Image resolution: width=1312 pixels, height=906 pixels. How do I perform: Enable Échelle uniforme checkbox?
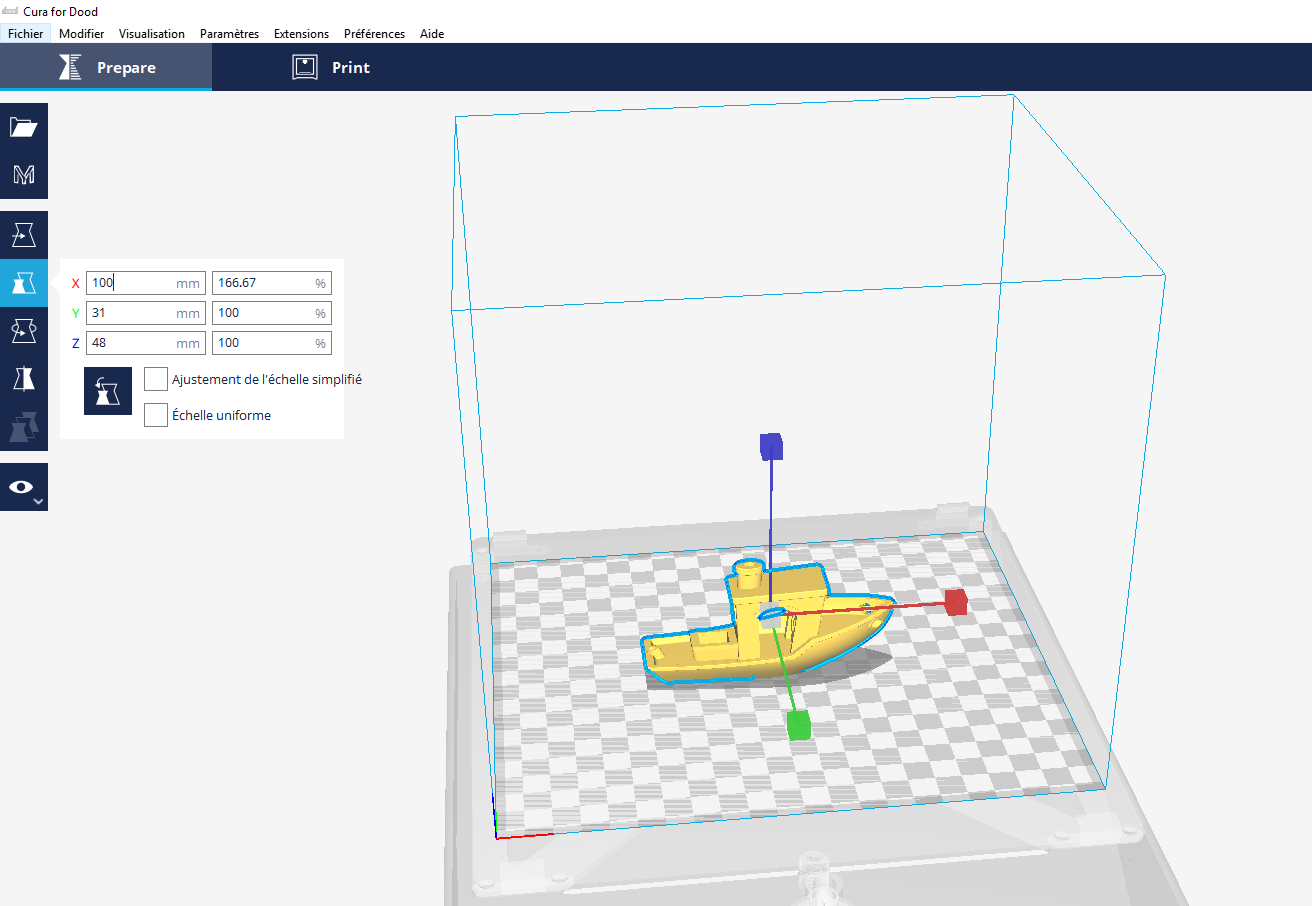156,415
